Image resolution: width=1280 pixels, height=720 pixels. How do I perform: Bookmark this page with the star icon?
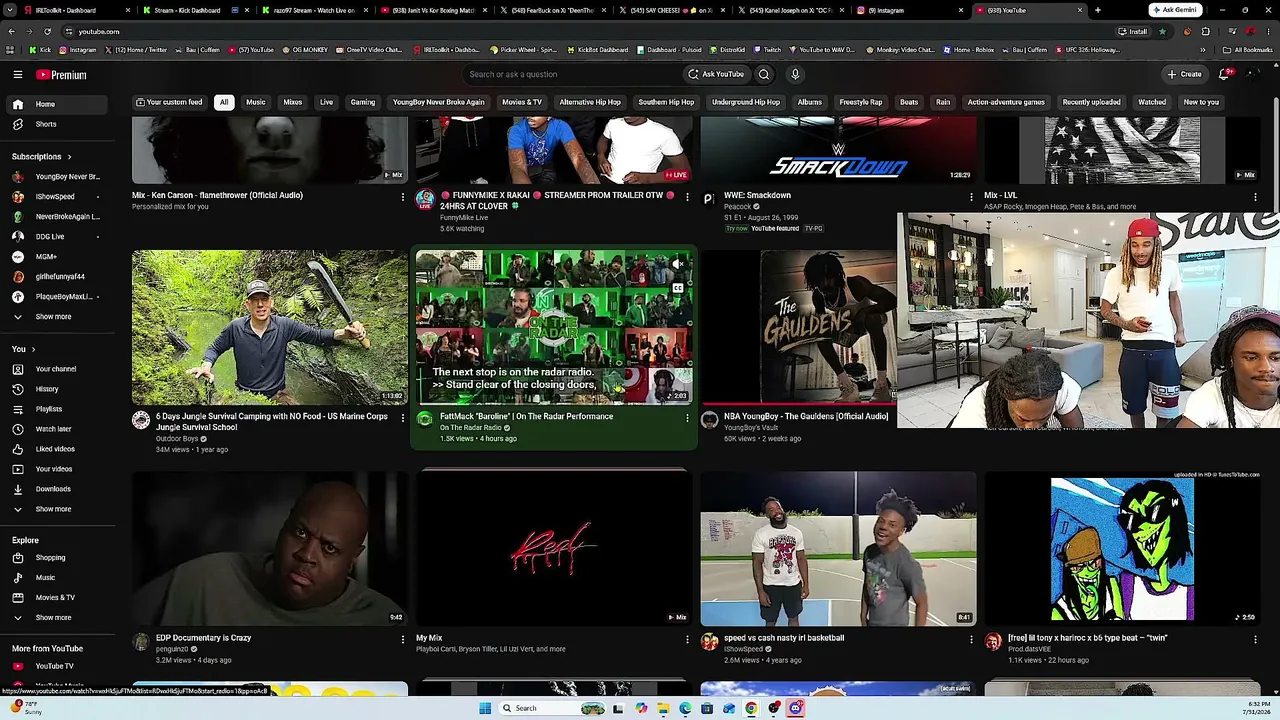[x=1162, y=31]
